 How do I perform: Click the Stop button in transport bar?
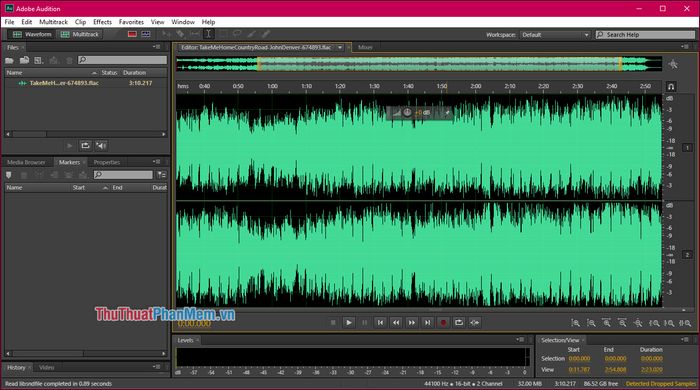point(333,322)
